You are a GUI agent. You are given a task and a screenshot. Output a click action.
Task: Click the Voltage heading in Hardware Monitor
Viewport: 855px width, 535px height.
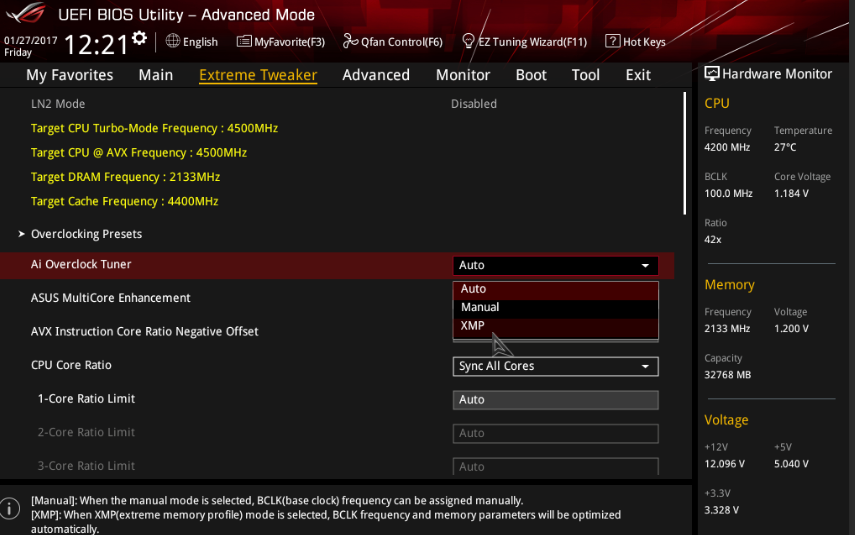tap(726, 420)
